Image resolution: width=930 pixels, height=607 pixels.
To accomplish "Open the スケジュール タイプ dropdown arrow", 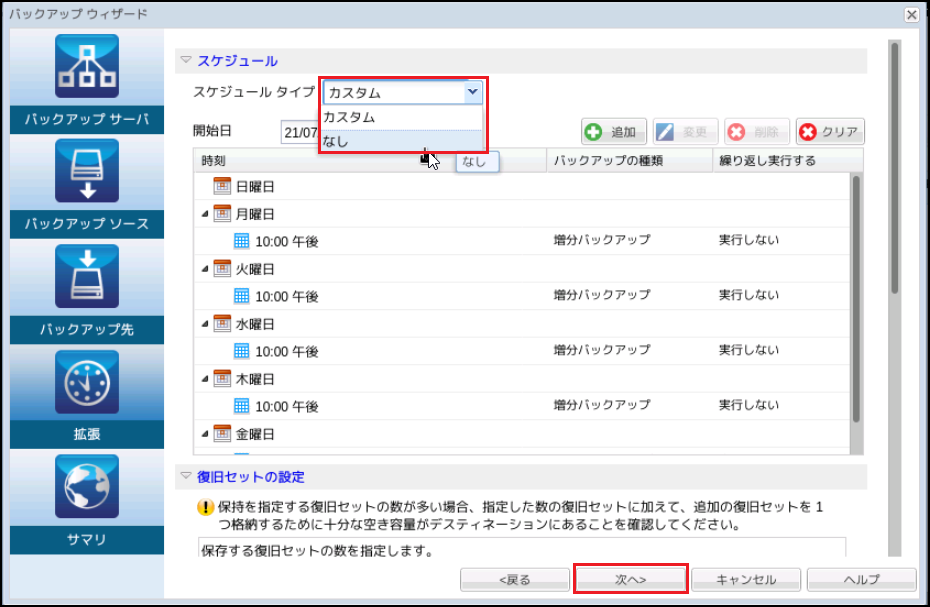I will click(x=473, y=92).
